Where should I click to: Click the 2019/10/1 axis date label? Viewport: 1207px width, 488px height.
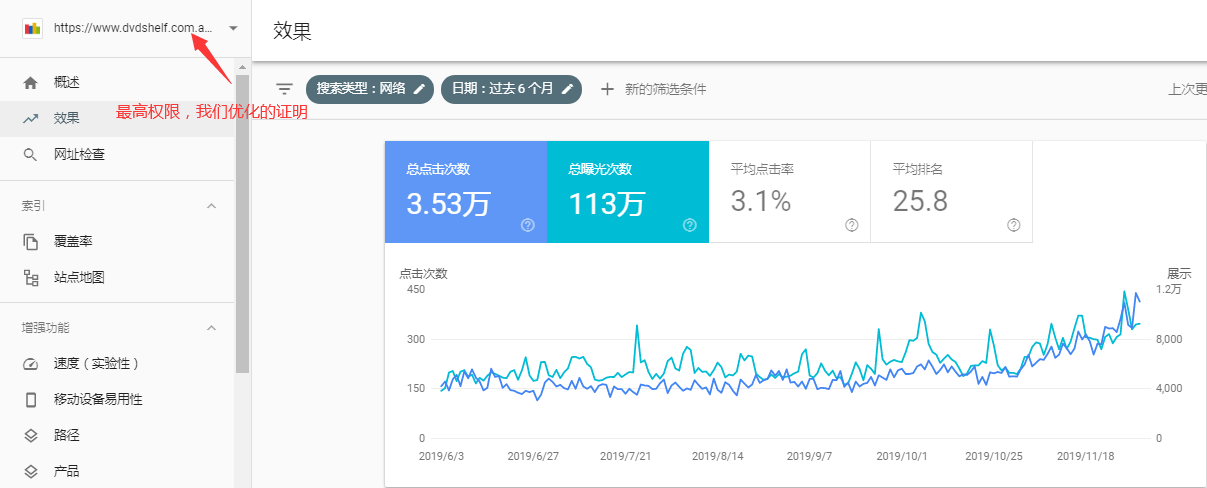pyautogui.click(x=902, y=456)
